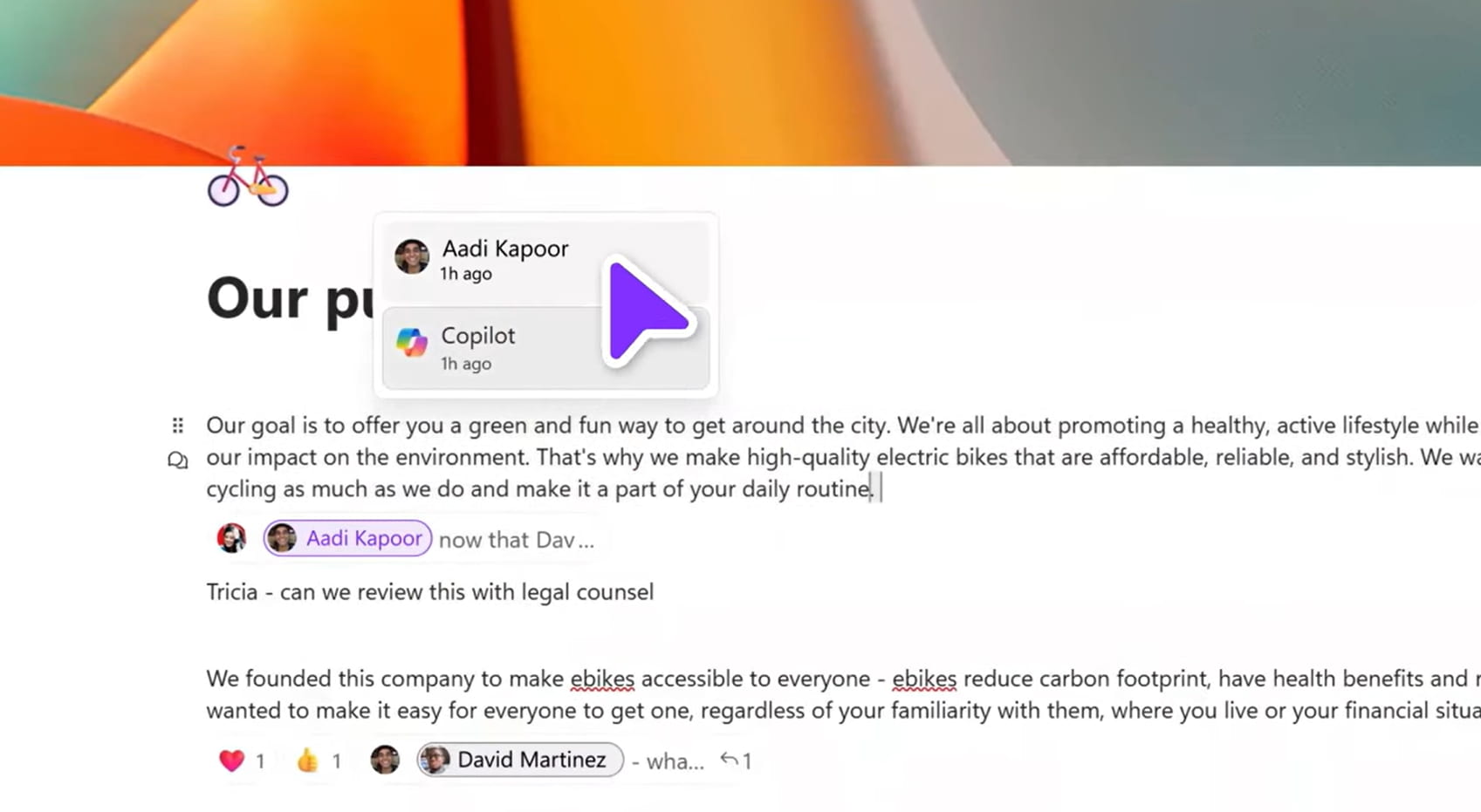Expand the truncated '- wha...' comment preview

[669, 761]
